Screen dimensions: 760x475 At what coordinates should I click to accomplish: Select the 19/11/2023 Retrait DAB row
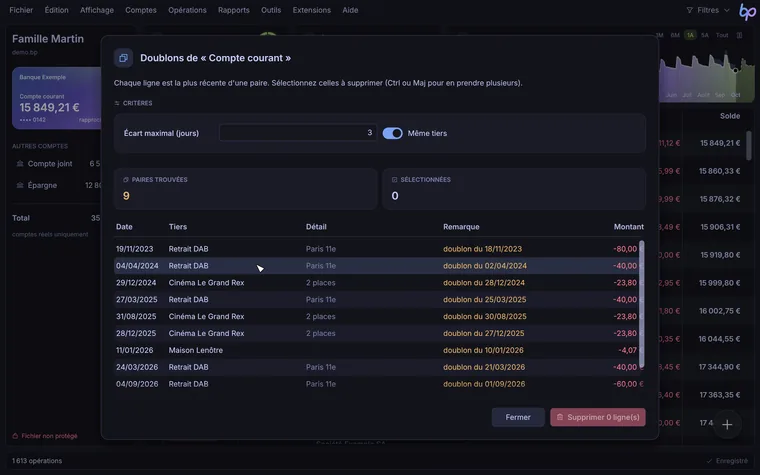379,249
